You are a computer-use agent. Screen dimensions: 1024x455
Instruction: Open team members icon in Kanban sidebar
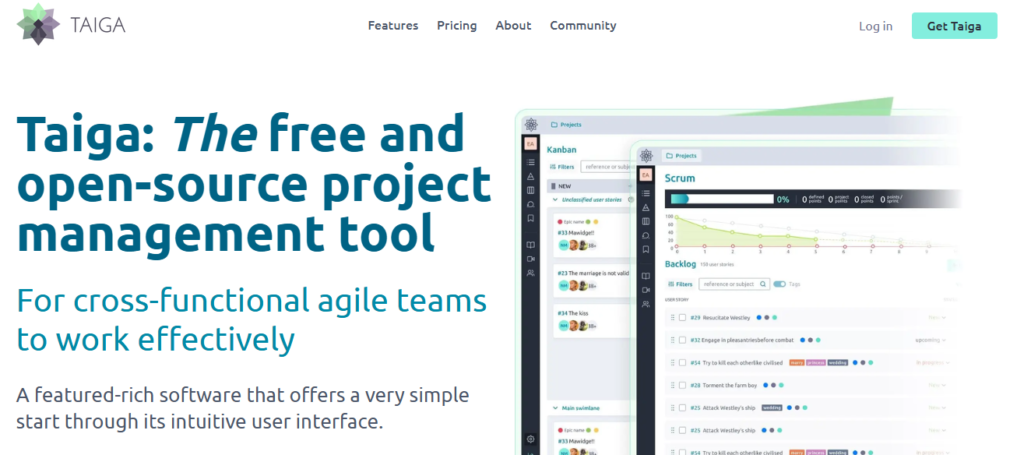531,273
